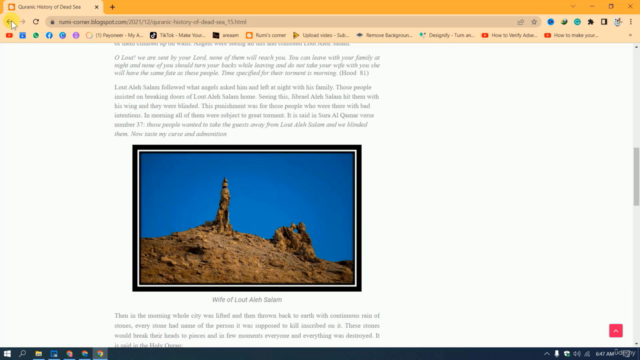Screen dimensions: 640x360
Task: Open the WhatsApp bookmark icon
Action: tap(36, 36)
